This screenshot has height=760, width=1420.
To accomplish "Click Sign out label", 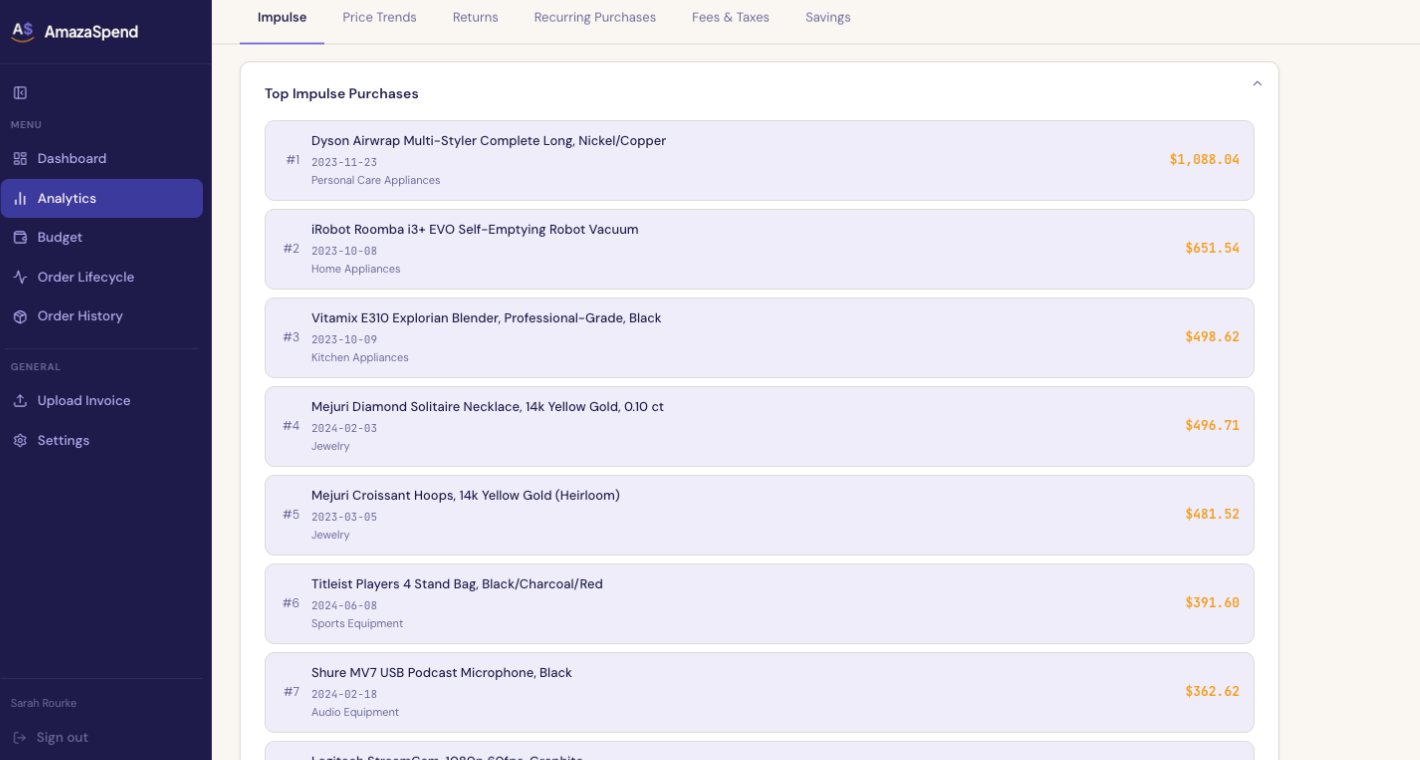I will 62,738.
